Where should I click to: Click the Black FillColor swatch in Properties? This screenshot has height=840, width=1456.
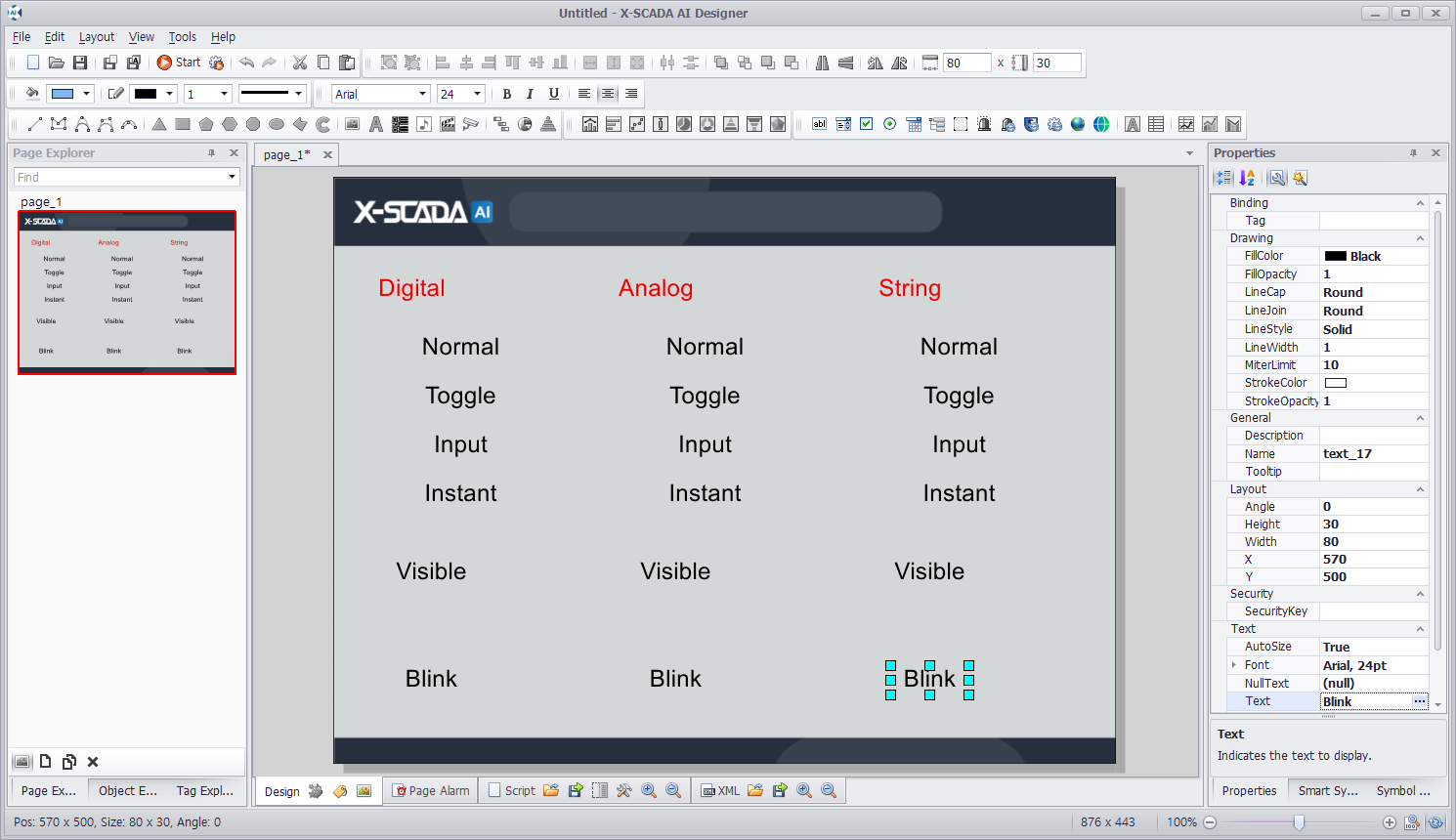(x=1336, y=257)
